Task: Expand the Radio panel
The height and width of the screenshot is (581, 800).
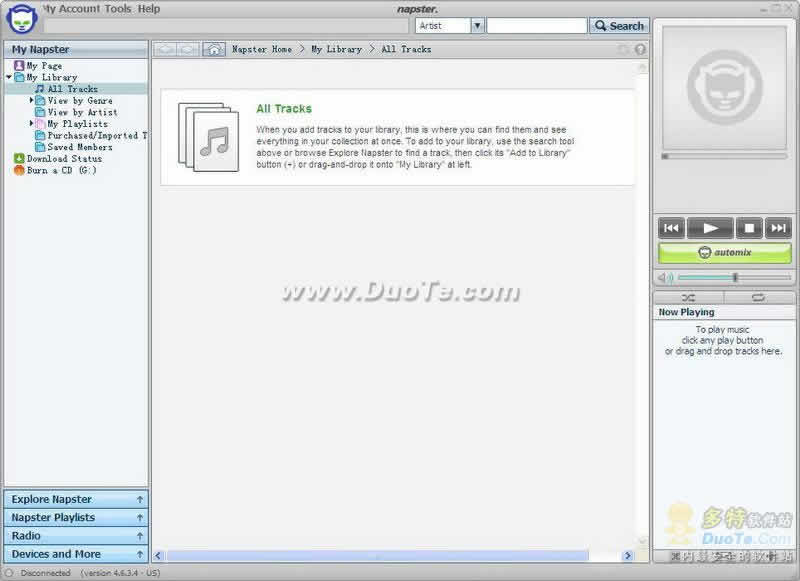Action: [76, 536]
